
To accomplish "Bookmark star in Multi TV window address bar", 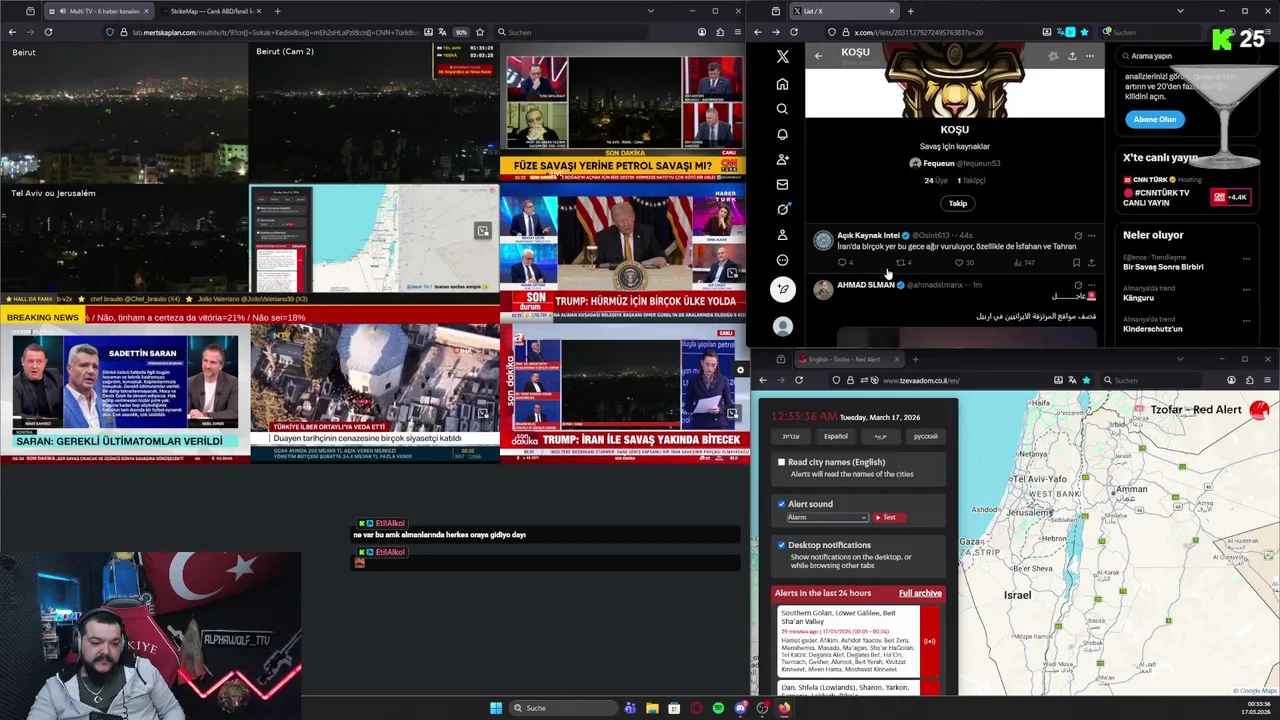I will pyautogui.click(x=480, y=32).
